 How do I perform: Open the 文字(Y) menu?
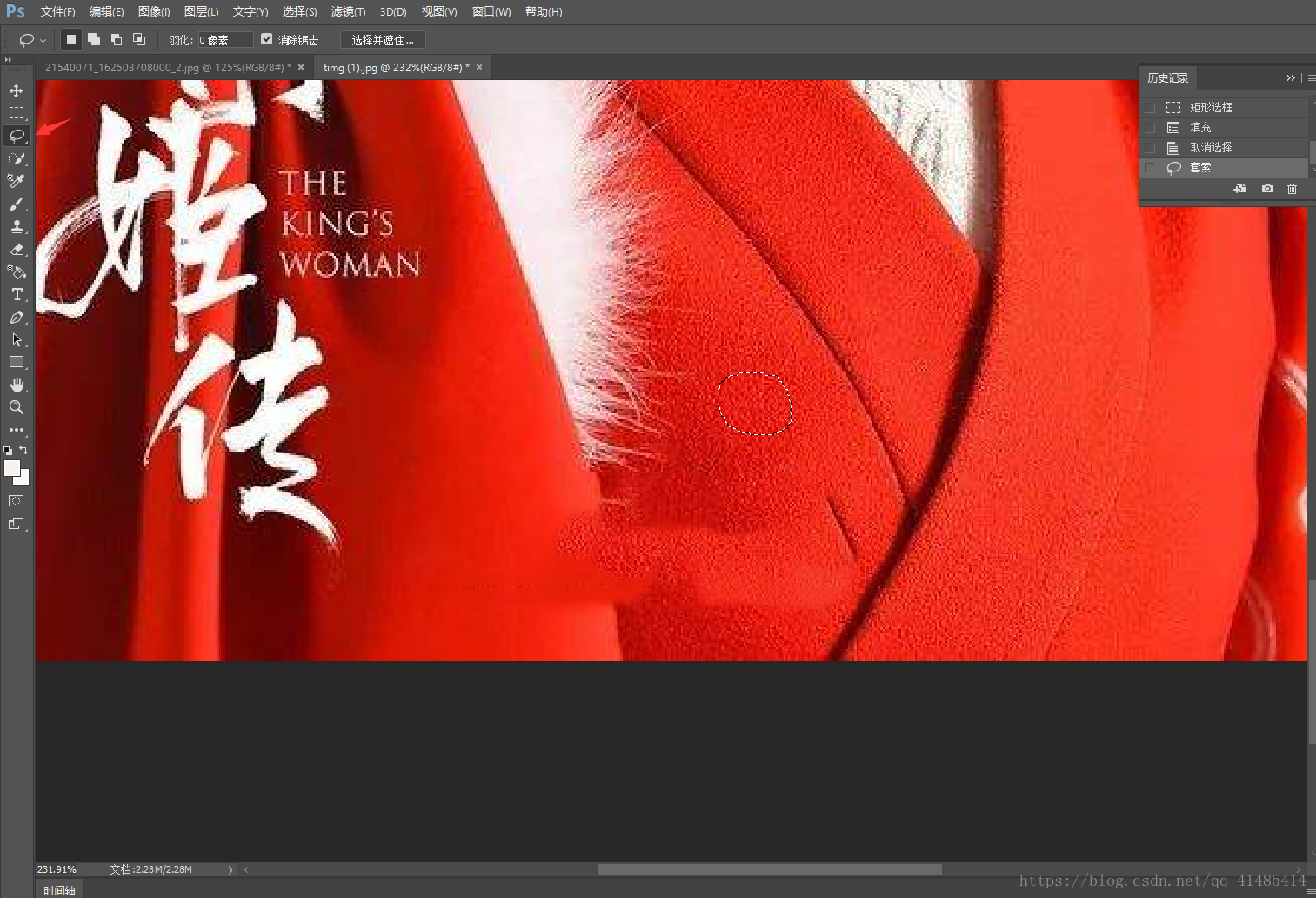251,12
